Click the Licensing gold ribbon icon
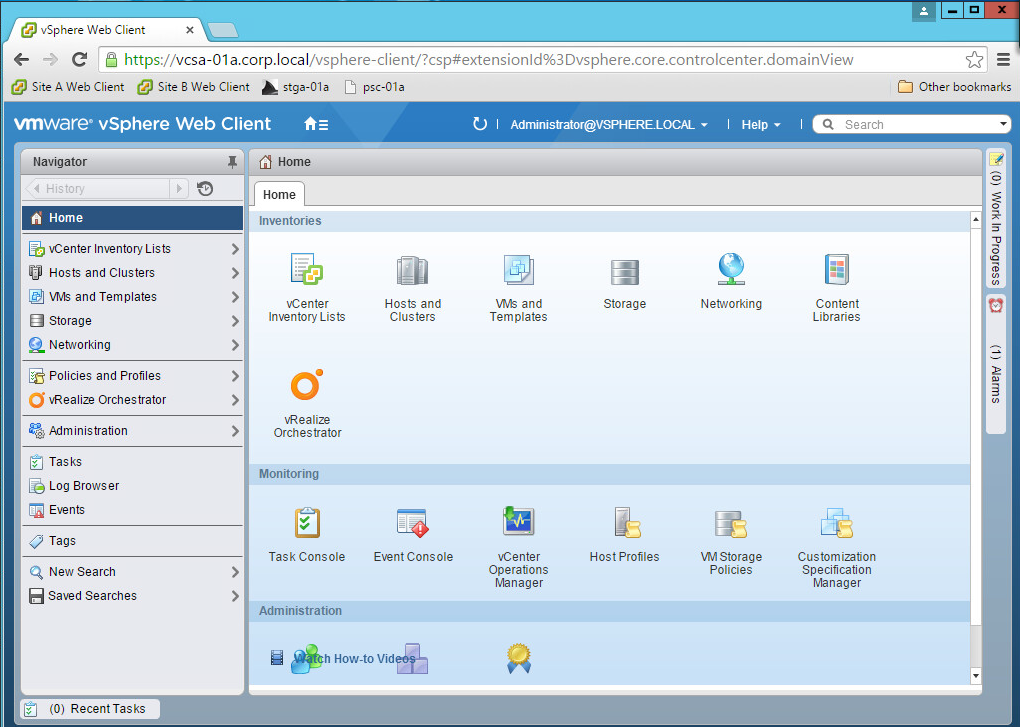Image resolution: width=1020 pixels, height=727 pixels. tap(518, 657)
